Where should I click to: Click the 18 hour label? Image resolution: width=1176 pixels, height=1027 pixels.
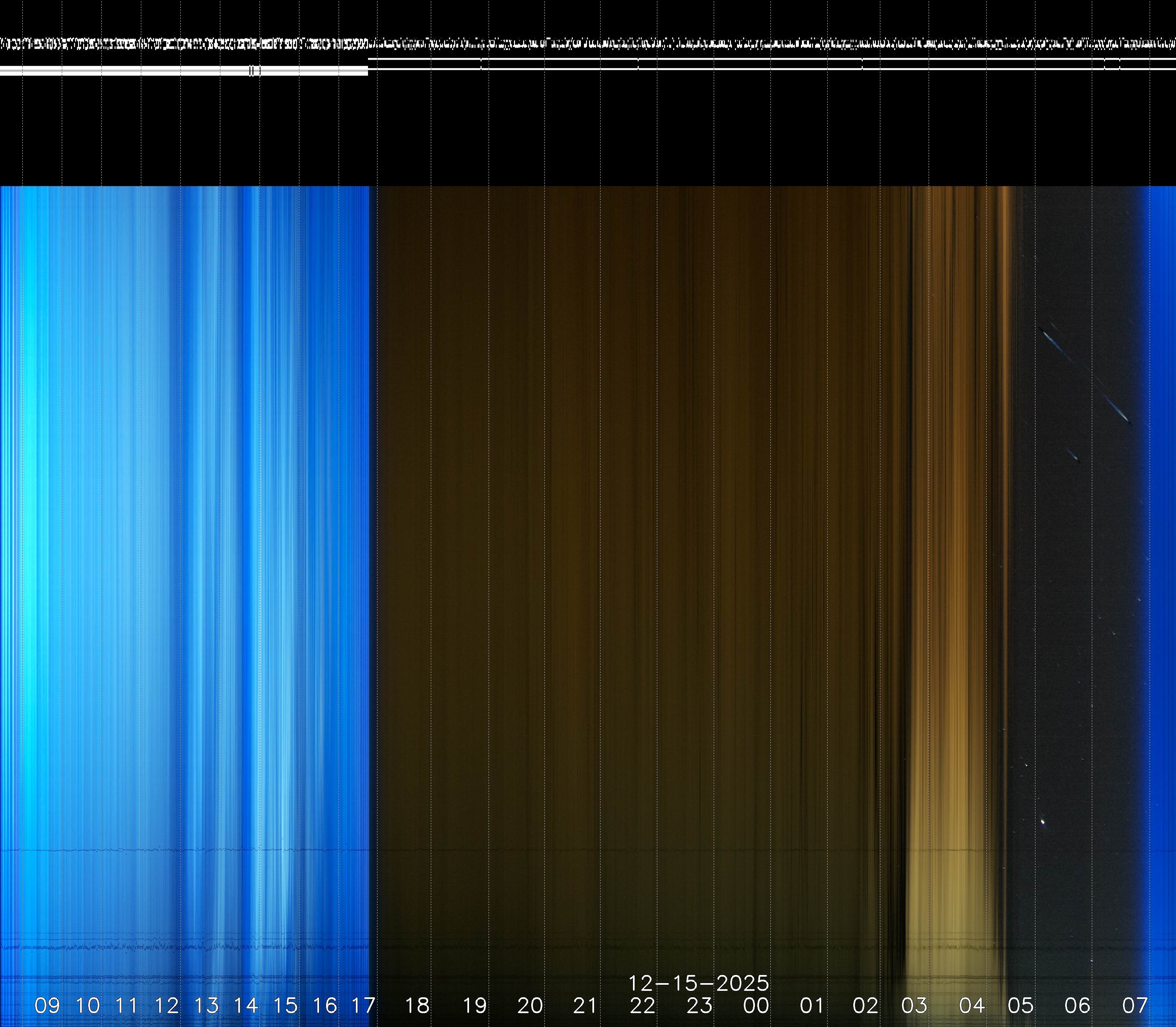[417, 1005]
